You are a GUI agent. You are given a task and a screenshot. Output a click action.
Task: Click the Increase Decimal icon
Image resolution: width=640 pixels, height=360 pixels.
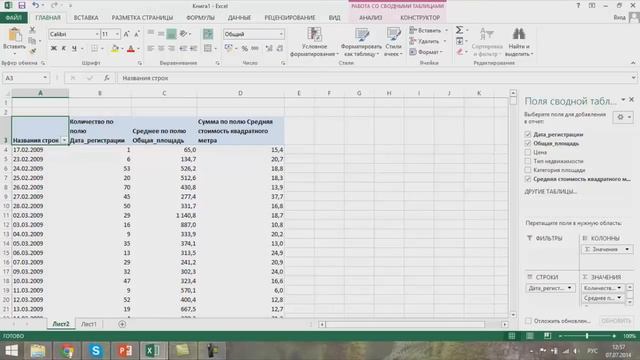[x=269, y=49]
